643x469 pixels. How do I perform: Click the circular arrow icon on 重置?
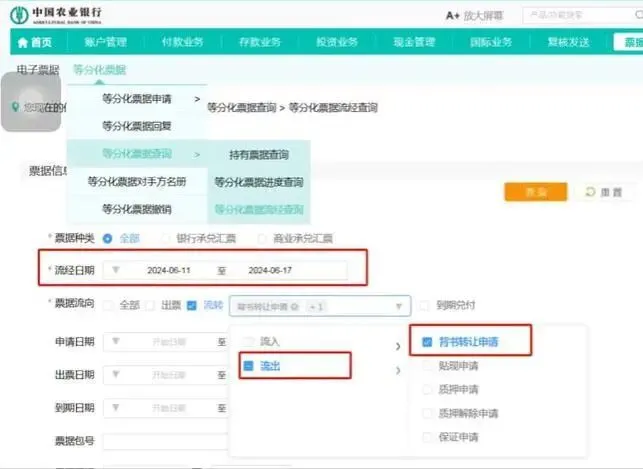pos(590,191)
